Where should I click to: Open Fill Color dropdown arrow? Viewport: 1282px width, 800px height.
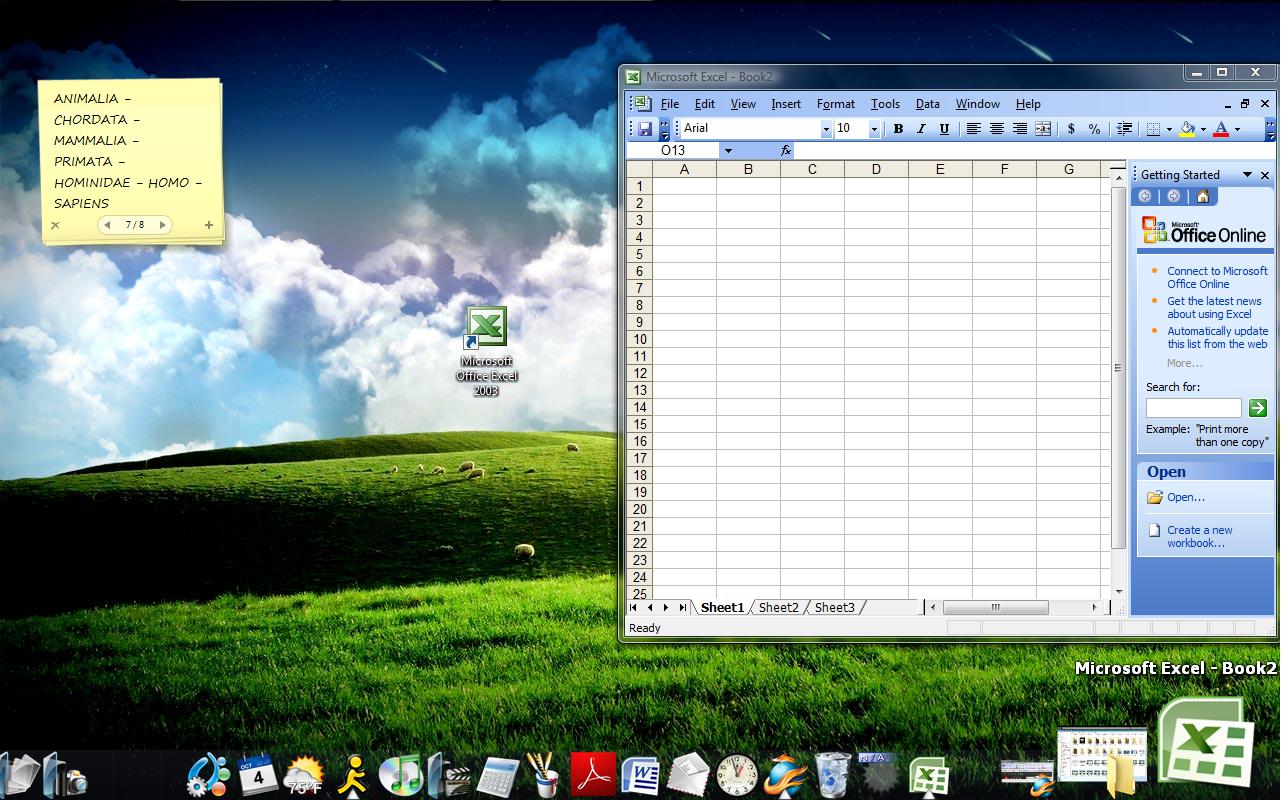[1203, 129]
